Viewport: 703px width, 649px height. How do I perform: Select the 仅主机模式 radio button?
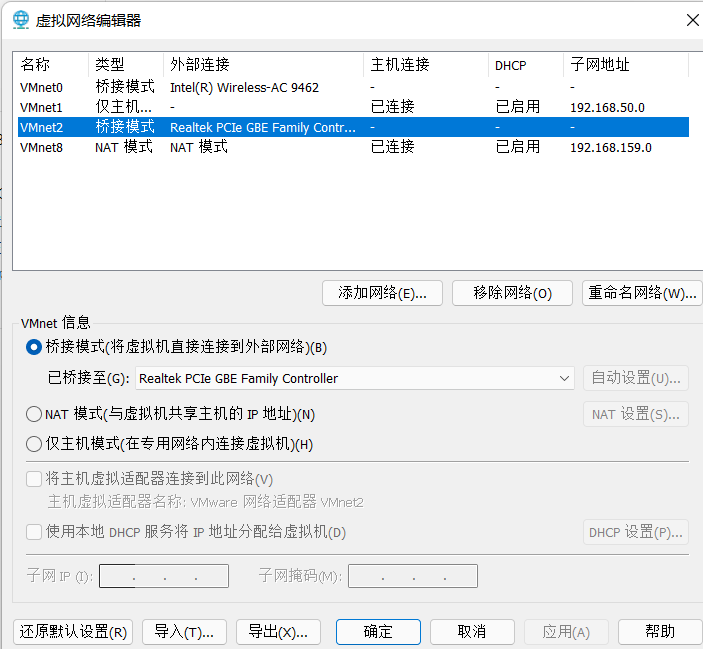34,444
